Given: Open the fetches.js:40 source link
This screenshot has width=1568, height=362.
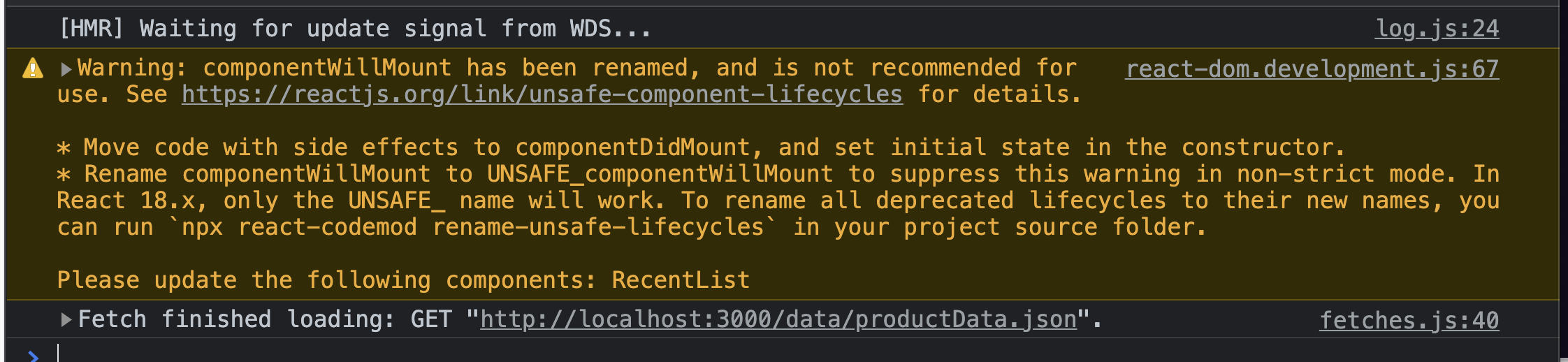Looking at the screenshot, I should click(x=1409, y=320).
